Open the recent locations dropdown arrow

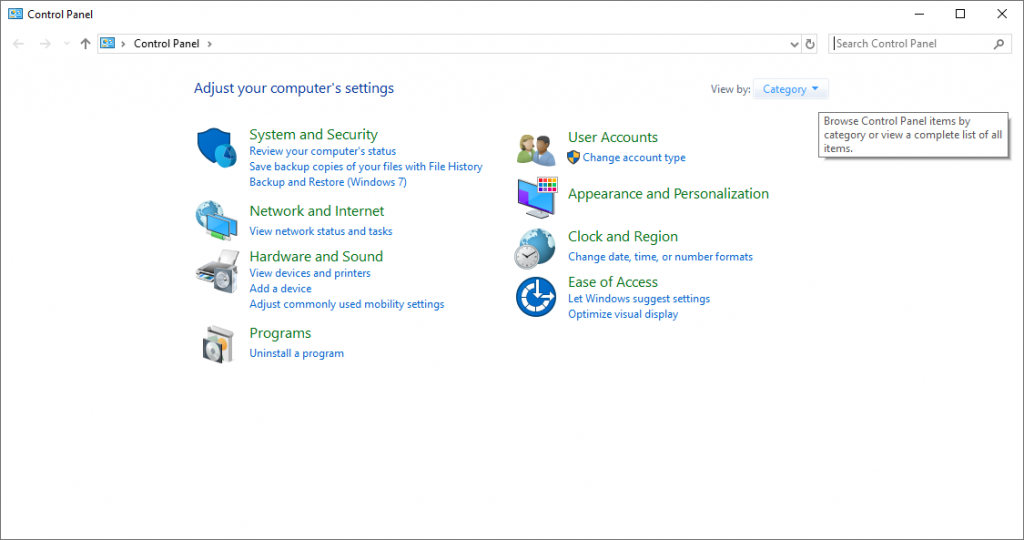[67, 44]
